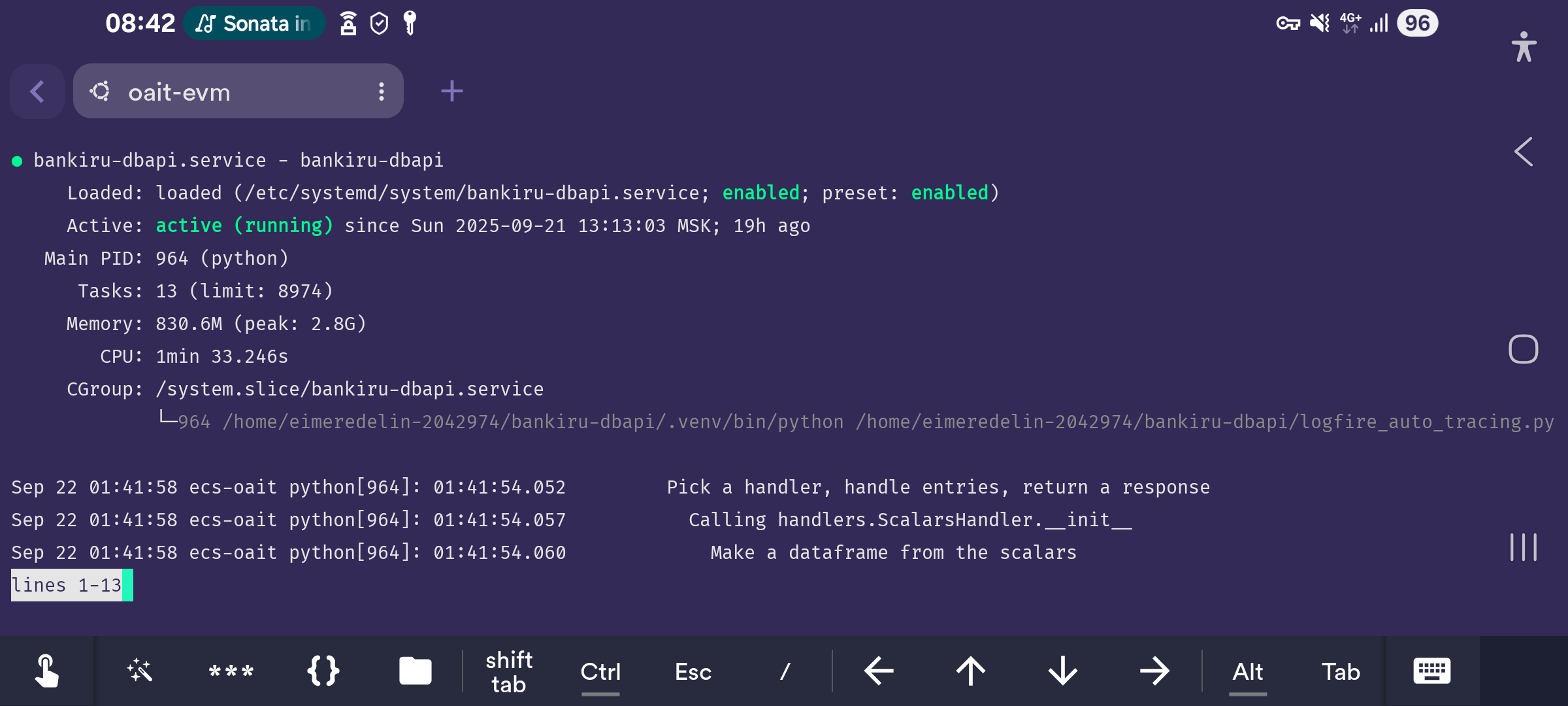Open the oait-evm tab options menu
This screenshot has height=706, width=1568.
pyautogui.click(x=382, y=92)
